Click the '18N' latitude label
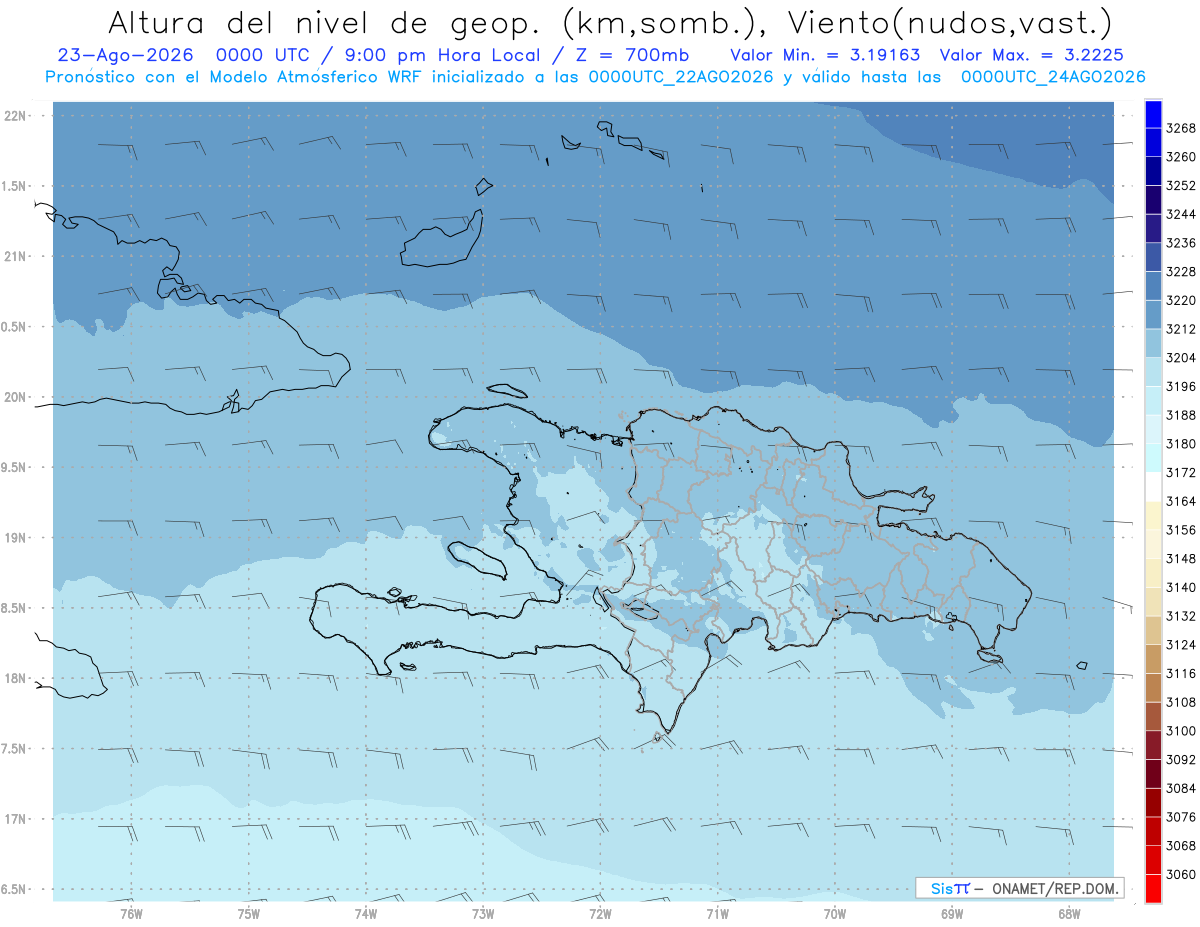 [x=14, y=678]
